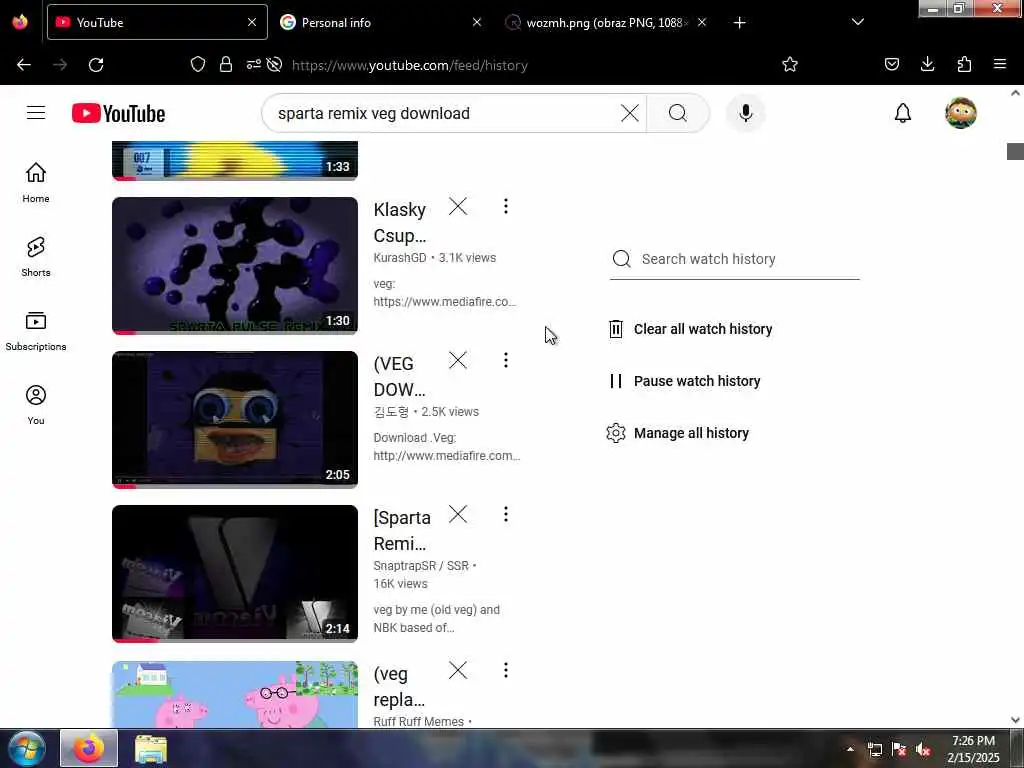Remove Klasky Csupo video from history
Viewport: 1024px width, 768px height.
point(458,206)
